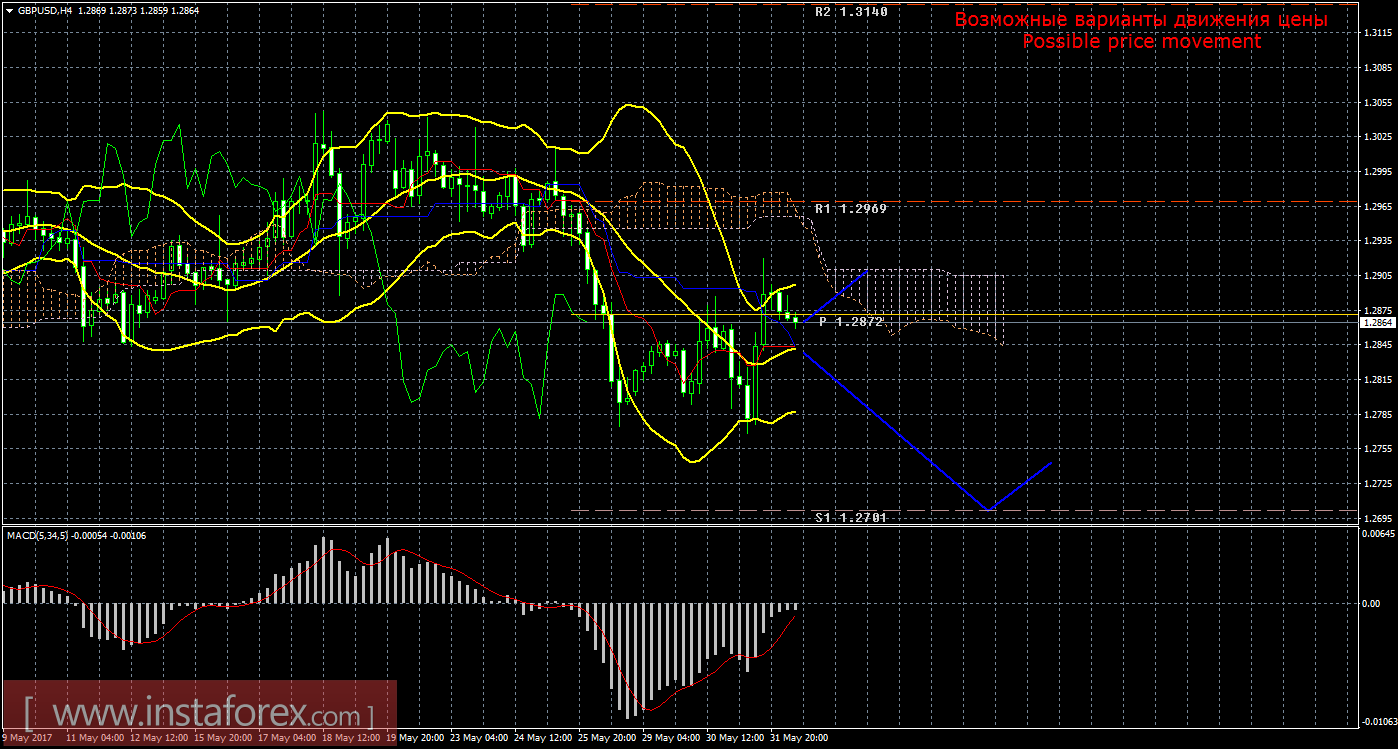The width and height of the screenshot is (1398, 749).
Task: Click the red 'Possible price movement' text
Action: coord(1141,42)
